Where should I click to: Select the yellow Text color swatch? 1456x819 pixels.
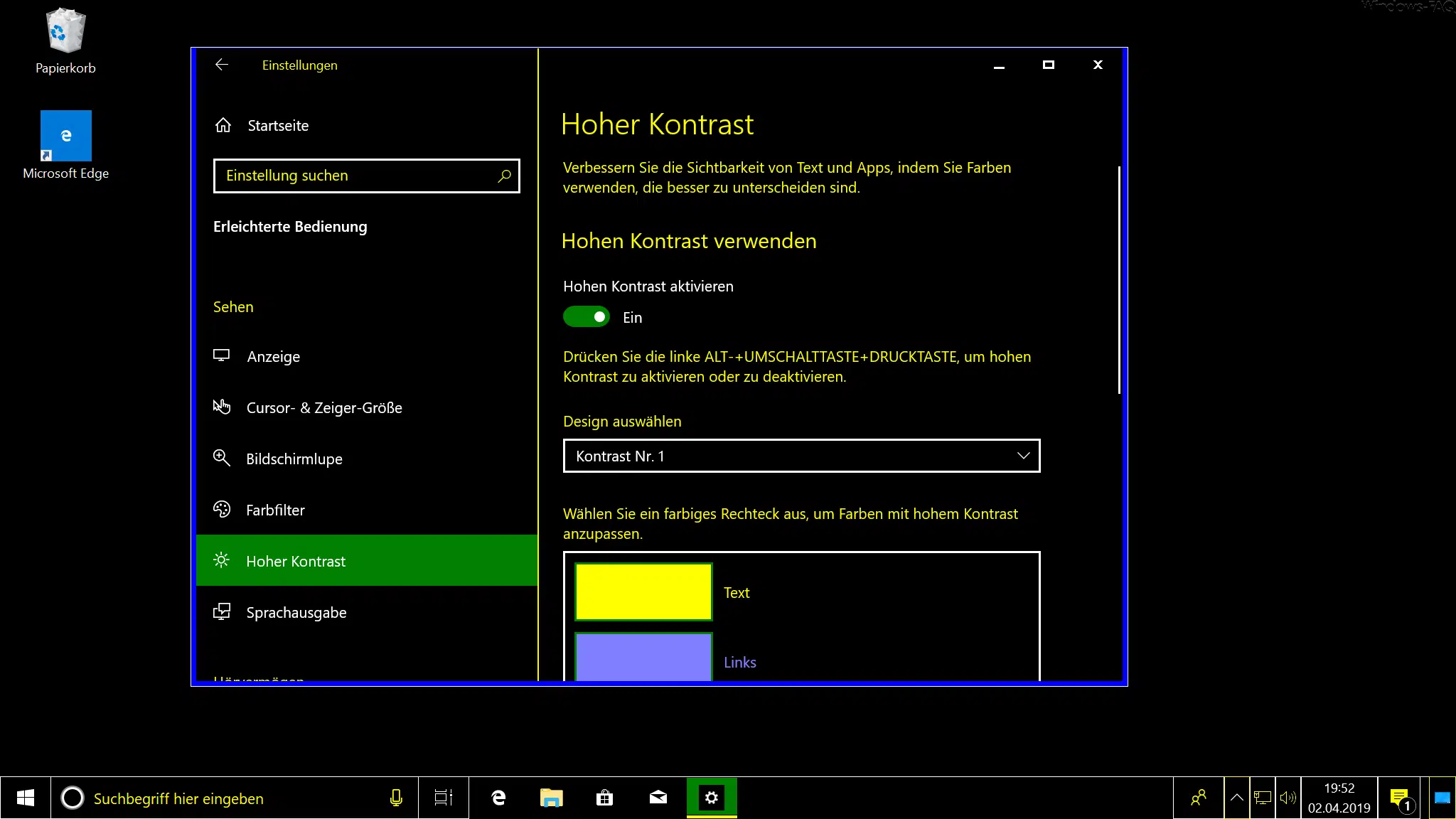pyautogui.click(x=643, y=591)
